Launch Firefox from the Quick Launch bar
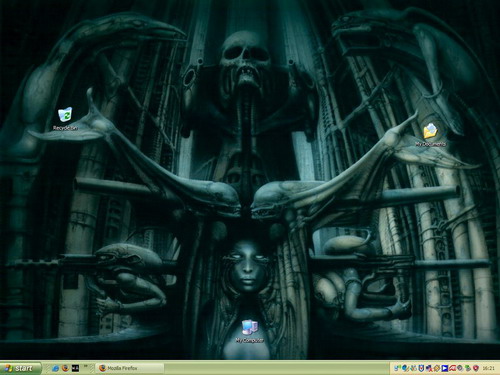The image size is (500, 375). (x=65, y=368)
